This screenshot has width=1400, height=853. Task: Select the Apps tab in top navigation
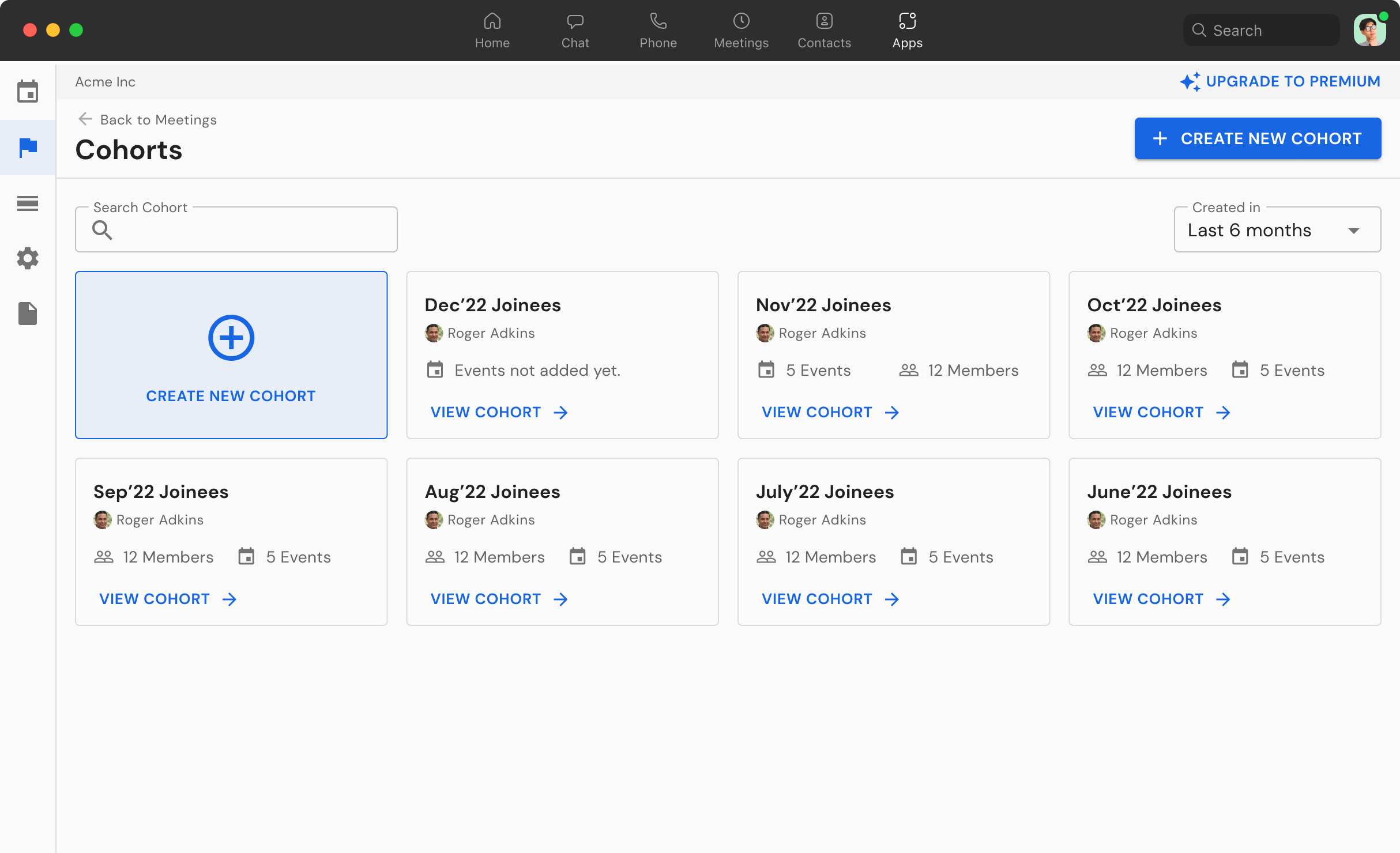(x=907, y=29)
